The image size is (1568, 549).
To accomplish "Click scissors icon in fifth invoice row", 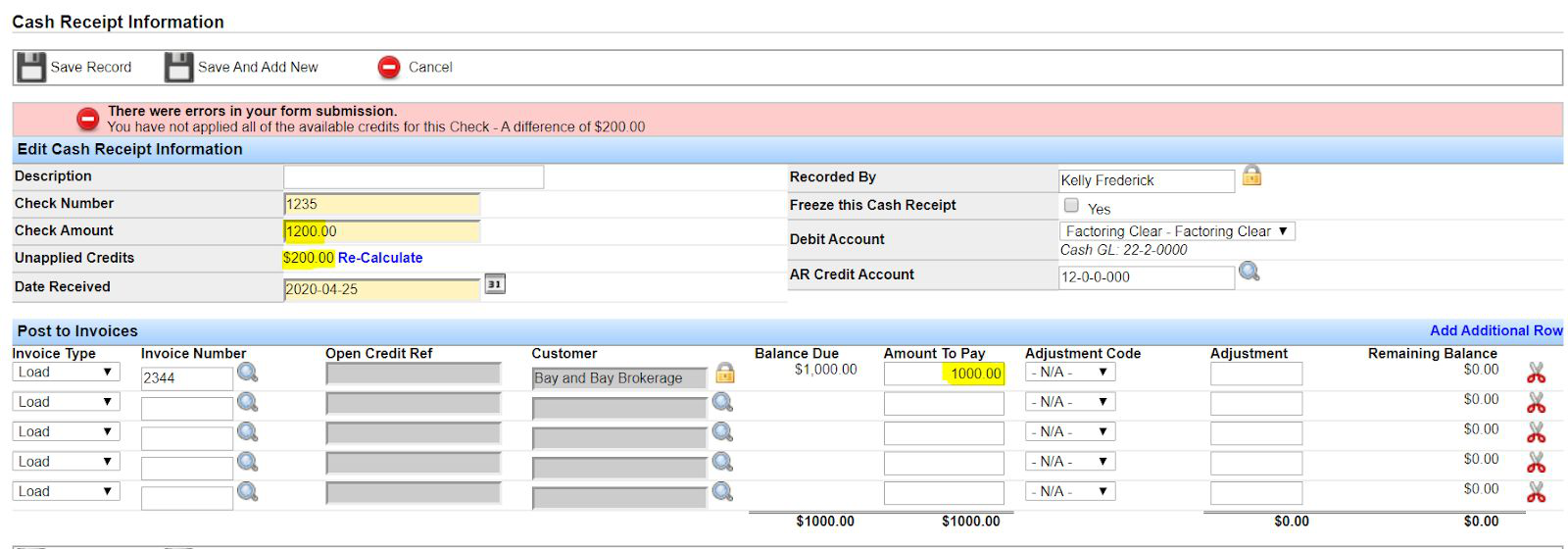I will click(x=1536, y=492).
